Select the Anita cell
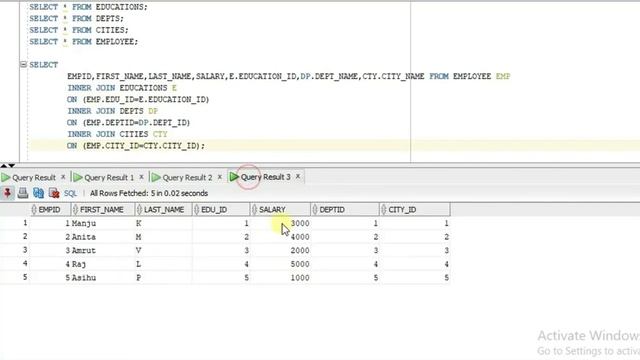 (84, 237)
